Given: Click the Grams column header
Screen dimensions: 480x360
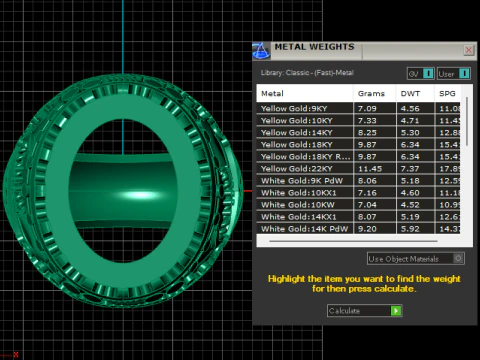Looking at the screenshot, I should pos(375,93).
